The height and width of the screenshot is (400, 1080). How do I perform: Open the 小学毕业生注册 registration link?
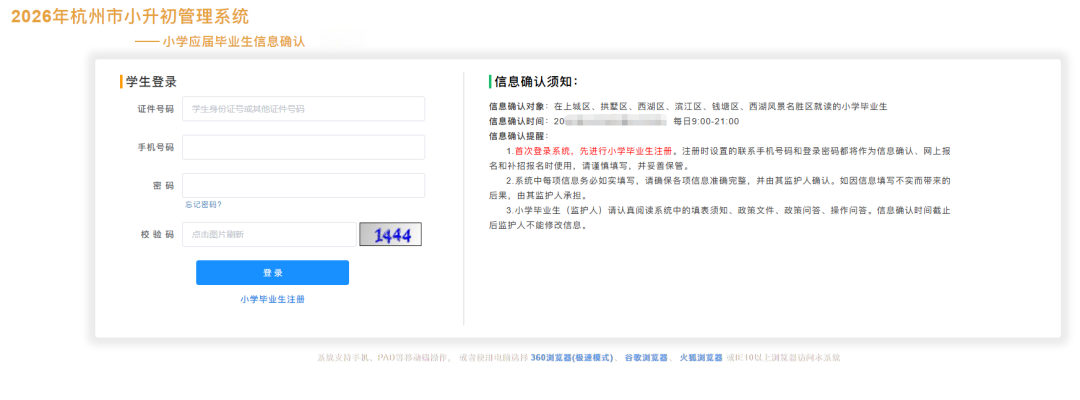point(273,299)
